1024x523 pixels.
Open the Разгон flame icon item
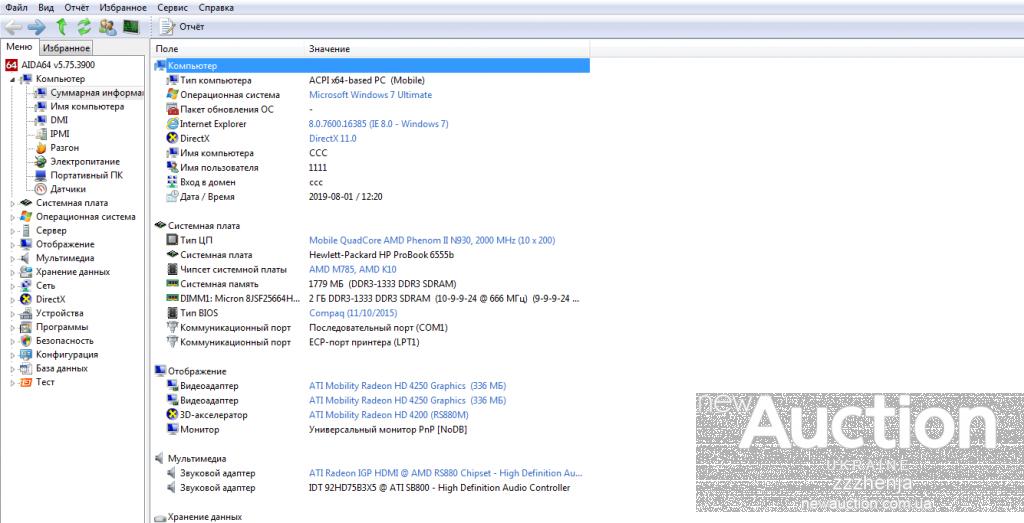pyautogui.click(x=40, y=148)
